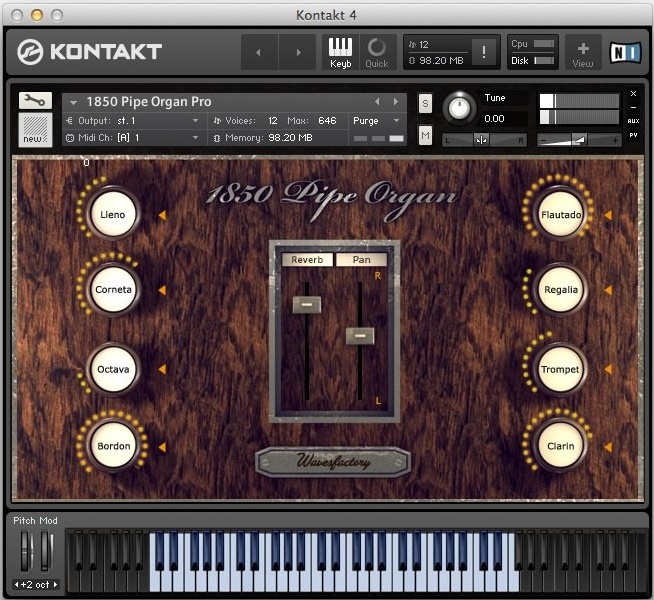Toggle the Keyb keyboard panel

pos(340,52)
